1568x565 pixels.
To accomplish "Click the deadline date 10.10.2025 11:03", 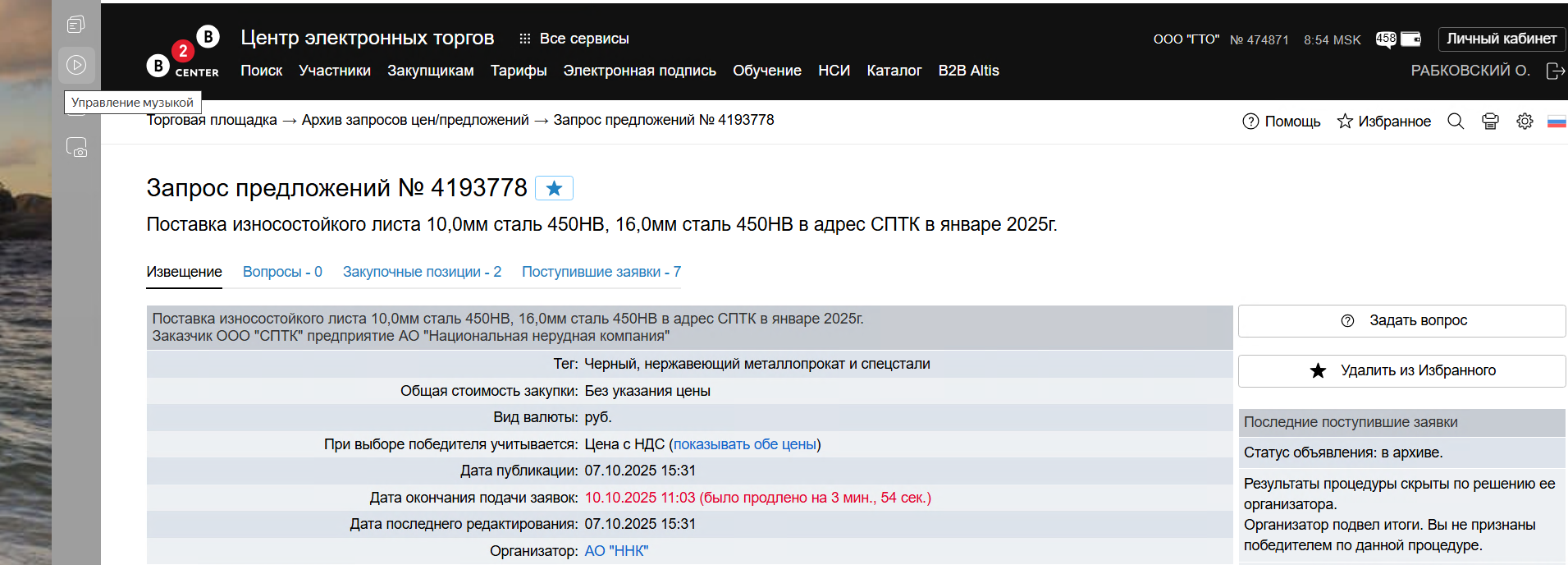I will 640,498.
